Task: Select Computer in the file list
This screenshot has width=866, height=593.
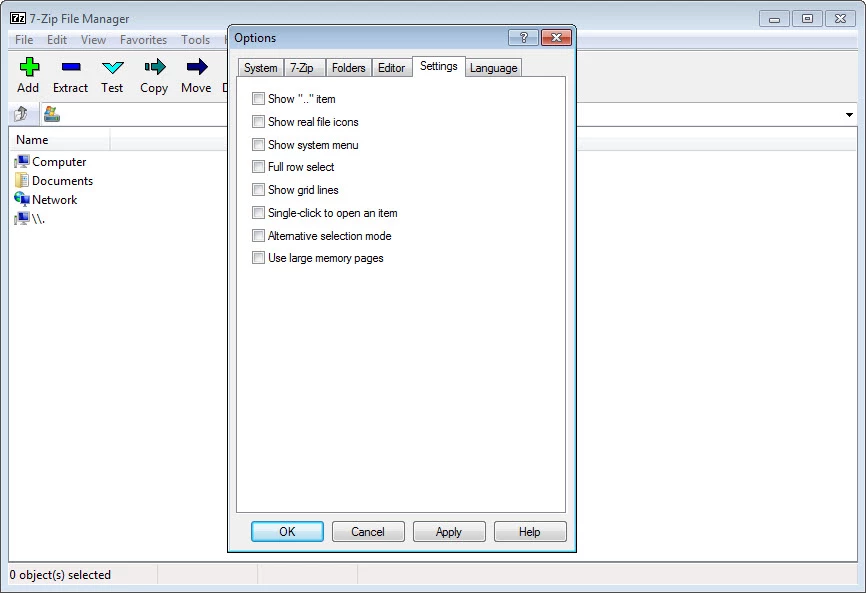Action: 59,162
